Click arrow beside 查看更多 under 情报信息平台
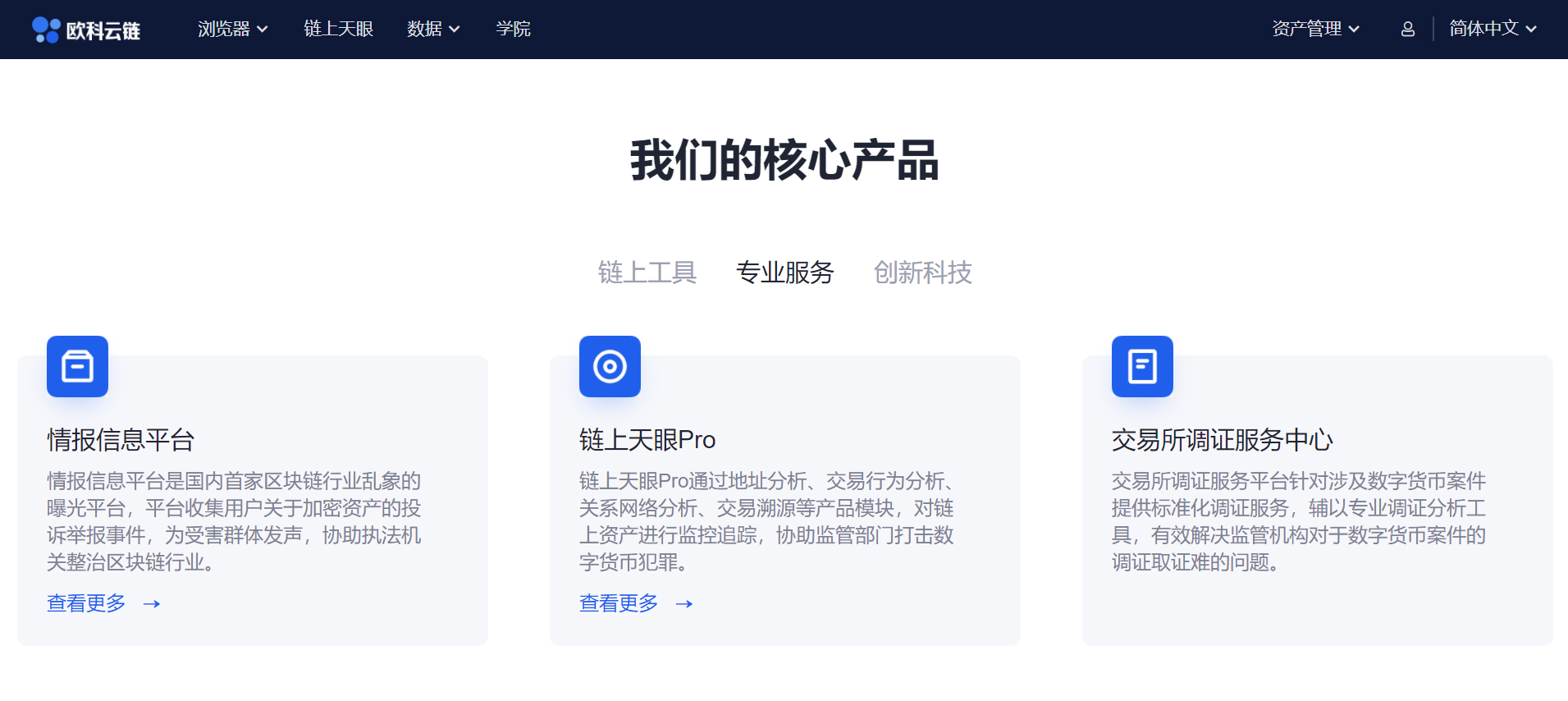1568x701 pixels. pos(152,604)
